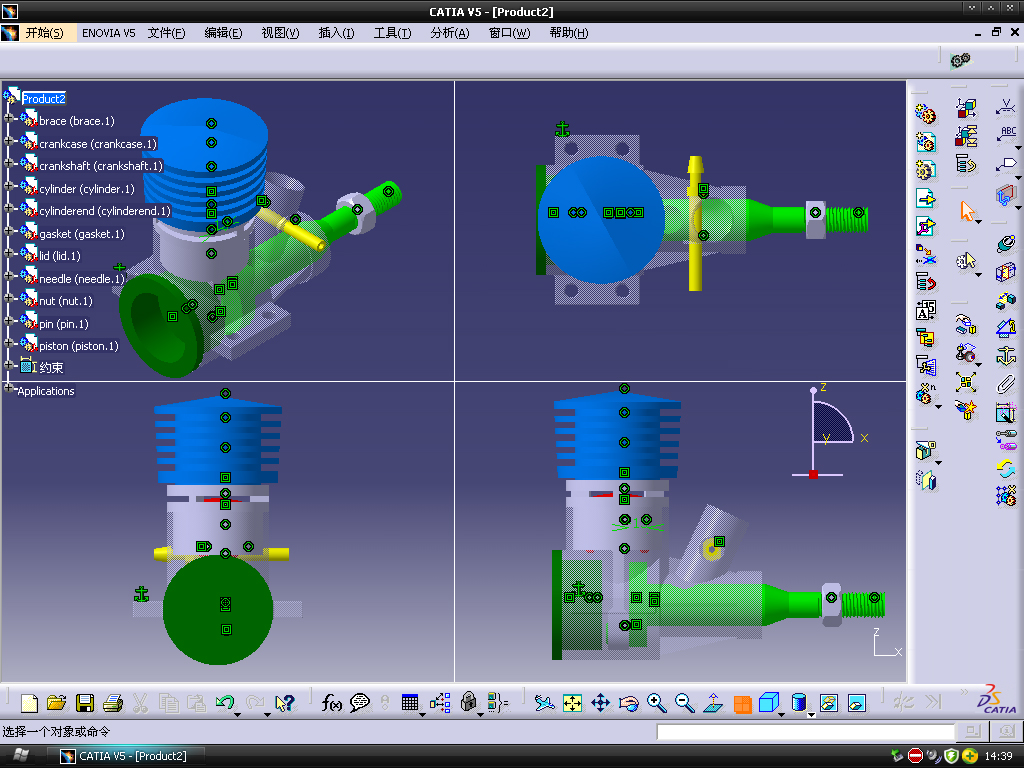Click the CATIA V5 - [Product2] taskbar button

tap(124, 756)
